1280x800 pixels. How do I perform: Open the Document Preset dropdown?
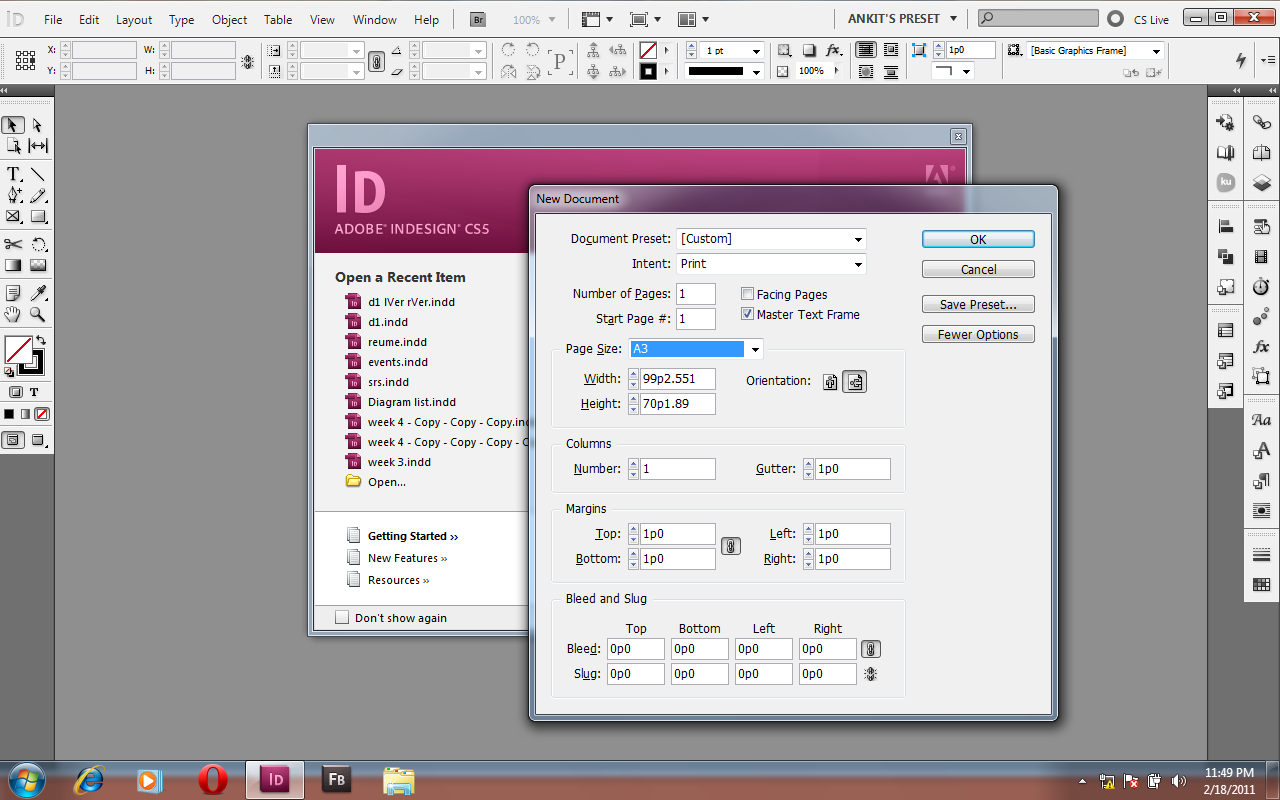tap(771, 239)
